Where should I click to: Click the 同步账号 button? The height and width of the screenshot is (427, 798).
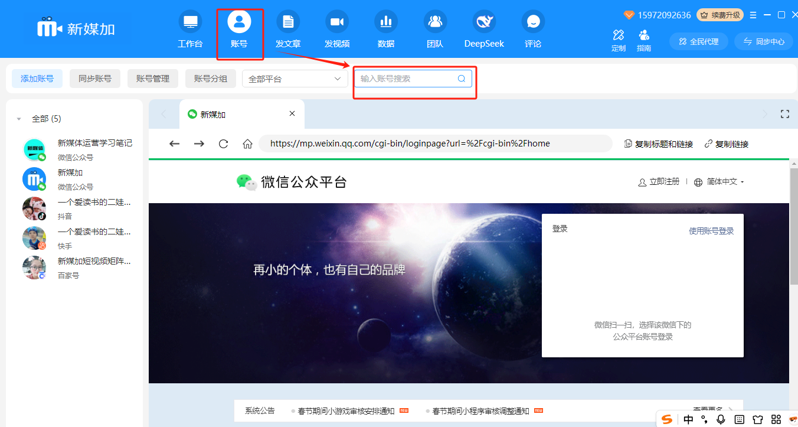click(x=95, y=79)
